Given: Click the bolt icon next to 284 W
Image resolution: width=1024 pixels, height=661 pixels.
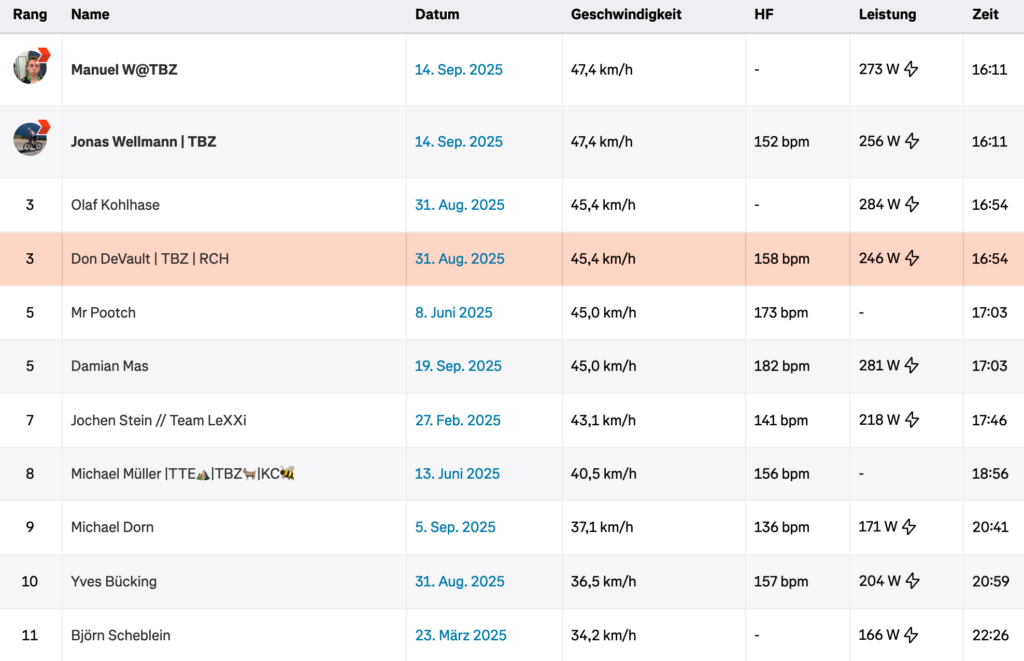Looking at the screenshot, I should point(911,205).
